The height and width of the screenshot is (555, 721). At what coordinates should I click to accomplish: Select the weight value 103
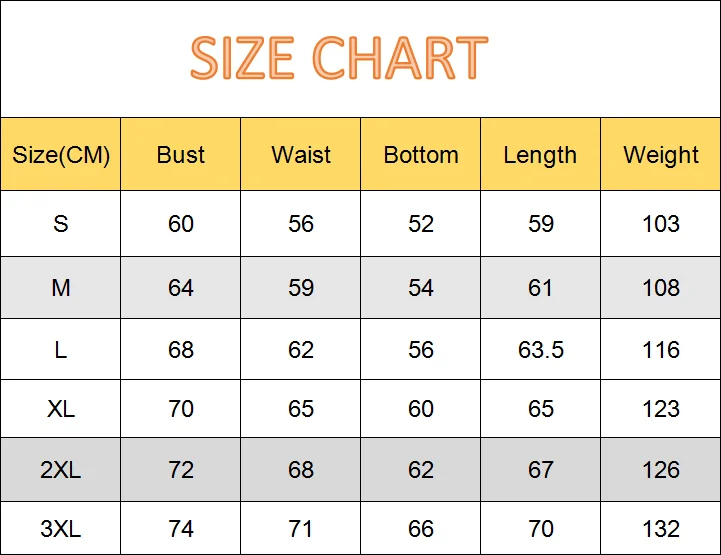pyautogui.click(x=661, y=224)
